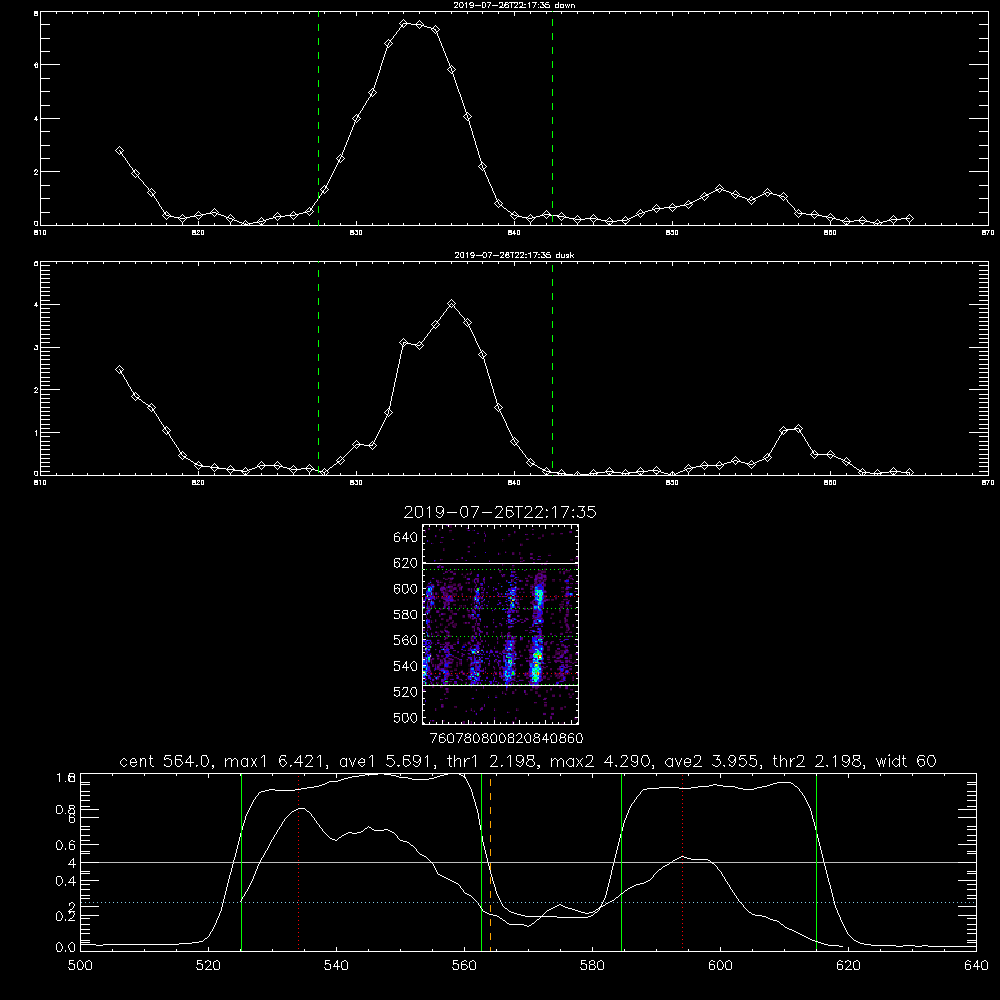The height and width of the screenshot is (1000, 1000).
Task: Click the first diamond data point of dawn curve
Action: point(119,151)
